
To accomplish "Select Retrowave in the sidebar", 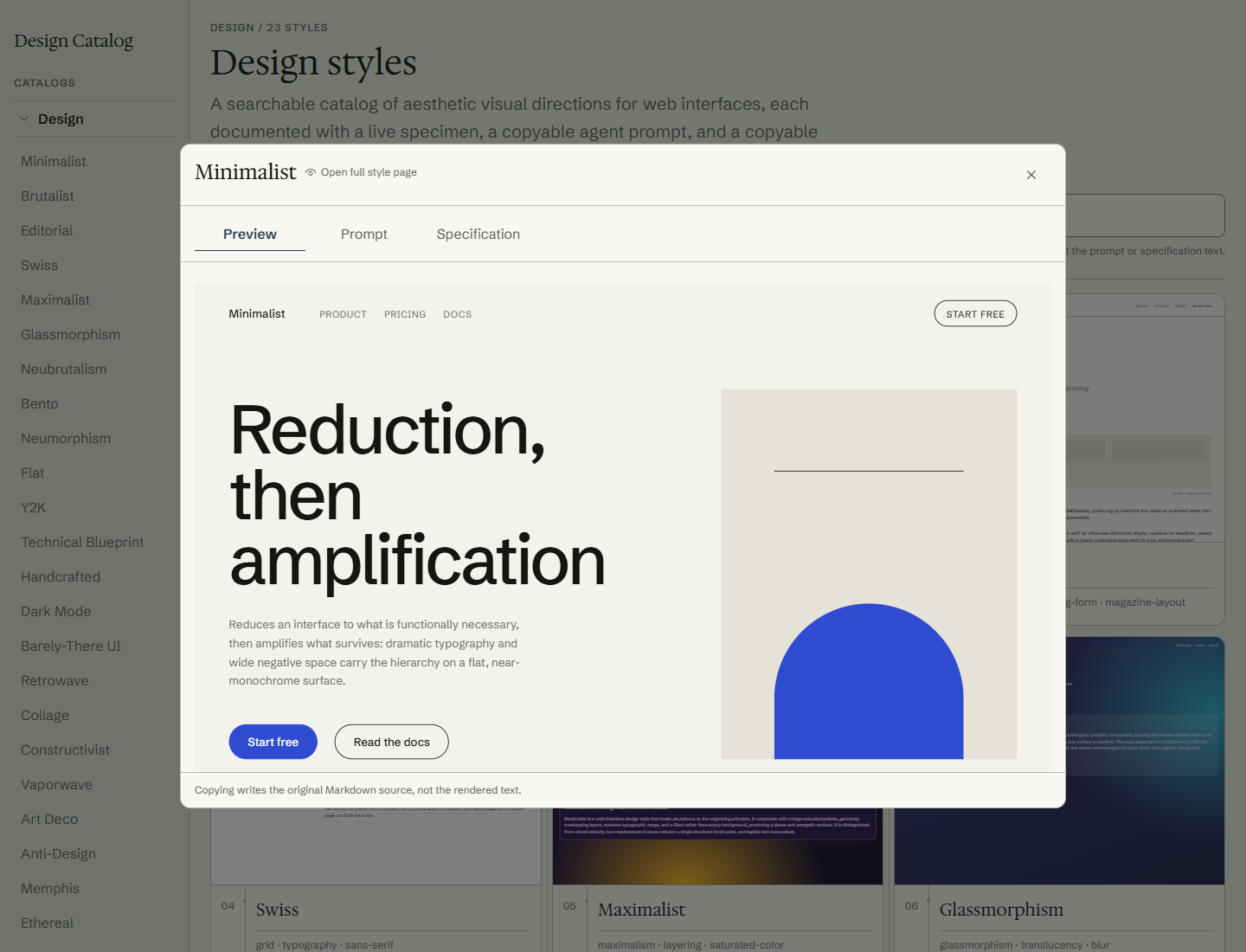I will (x=55, y=680).
